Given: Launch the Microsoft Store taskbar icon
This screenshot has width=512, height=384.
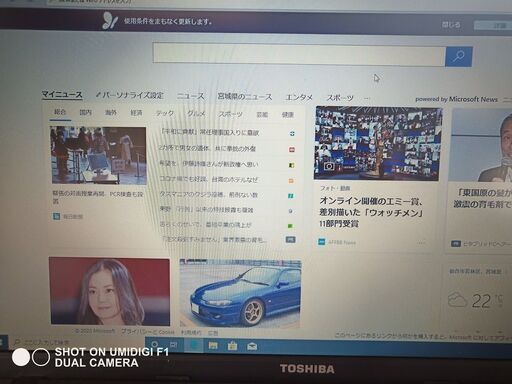Looking at the screenshot, I should pos(232,346).
